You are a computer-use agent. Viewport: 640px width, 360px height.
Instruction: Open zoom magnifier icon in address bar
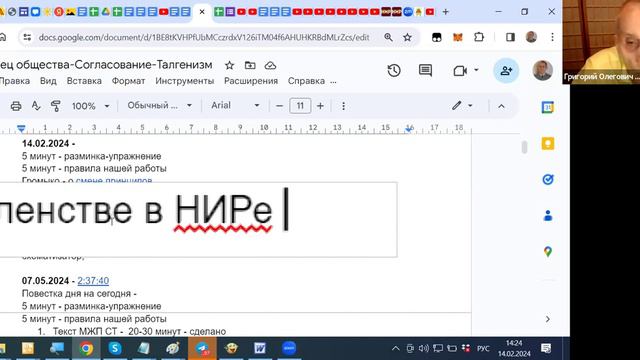(388, 37)
